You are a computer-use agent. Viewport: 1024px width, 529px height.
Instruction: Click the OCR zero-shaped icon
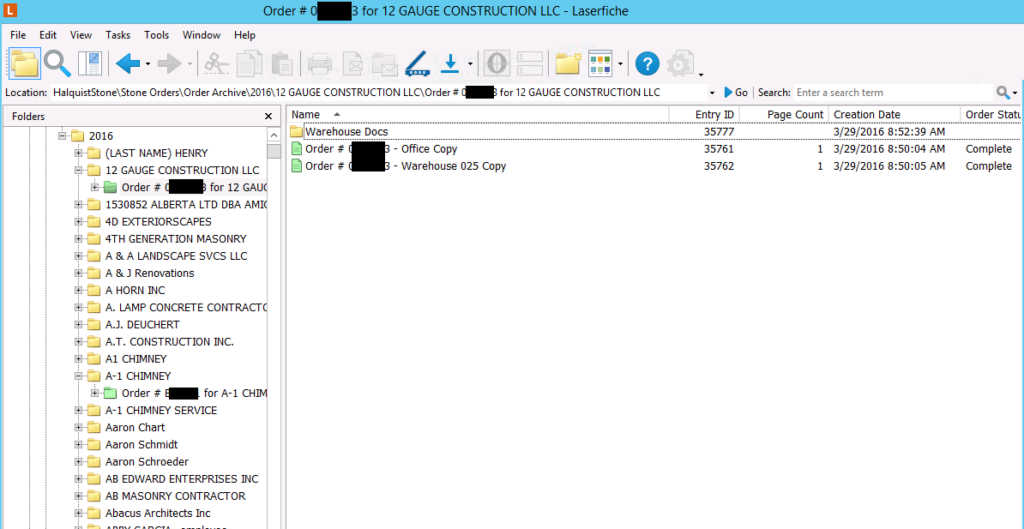click(x=498, y=64)
